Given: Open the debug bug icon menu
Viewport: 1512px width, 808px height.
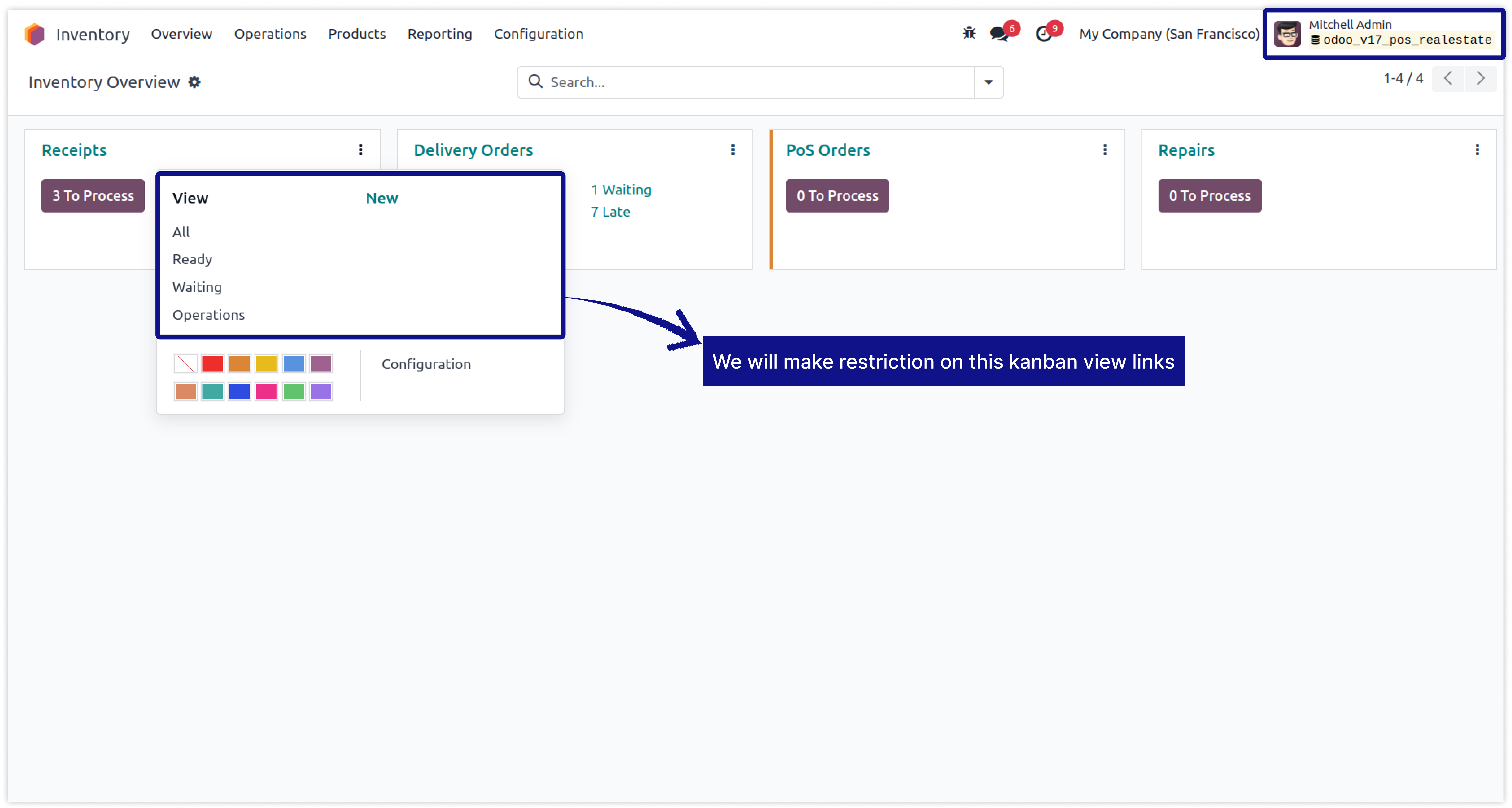Looking at the screenshot, I should [969, 34].
